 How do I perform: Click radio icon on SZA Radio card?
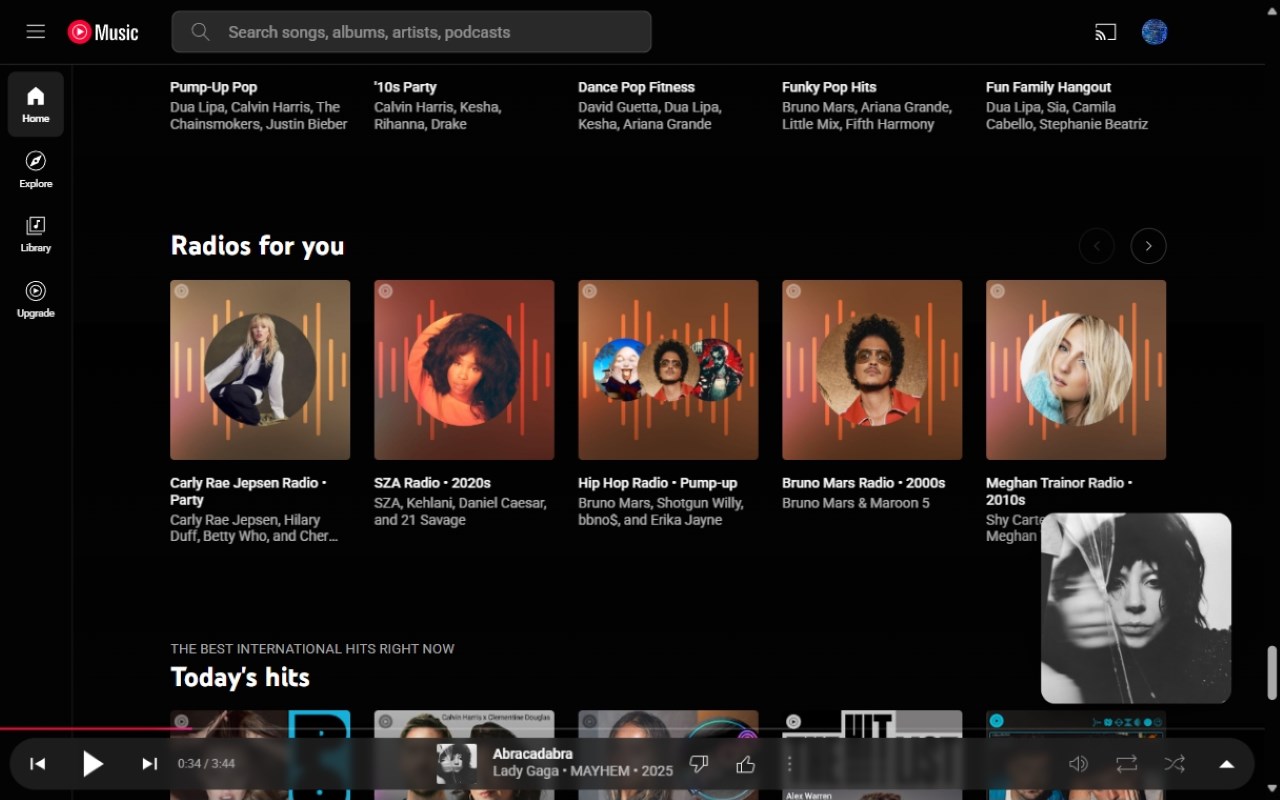pos(385,291)
